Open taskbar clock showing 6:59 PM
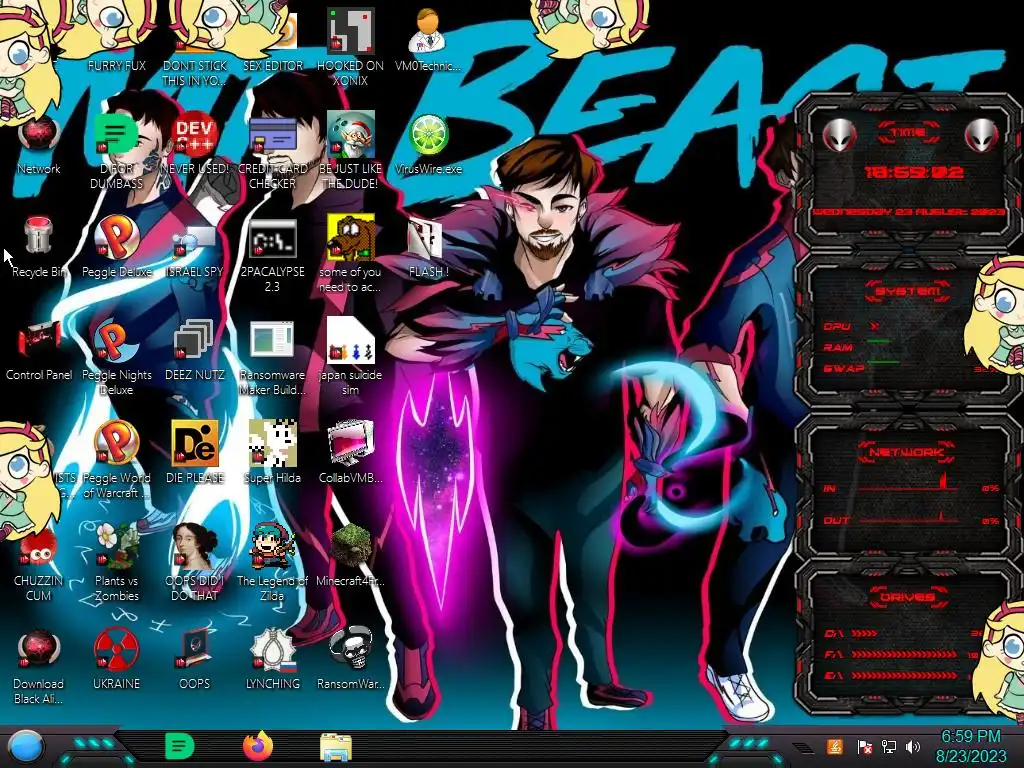This screenshot has width=1024, height=768. (x=970, y=746)
